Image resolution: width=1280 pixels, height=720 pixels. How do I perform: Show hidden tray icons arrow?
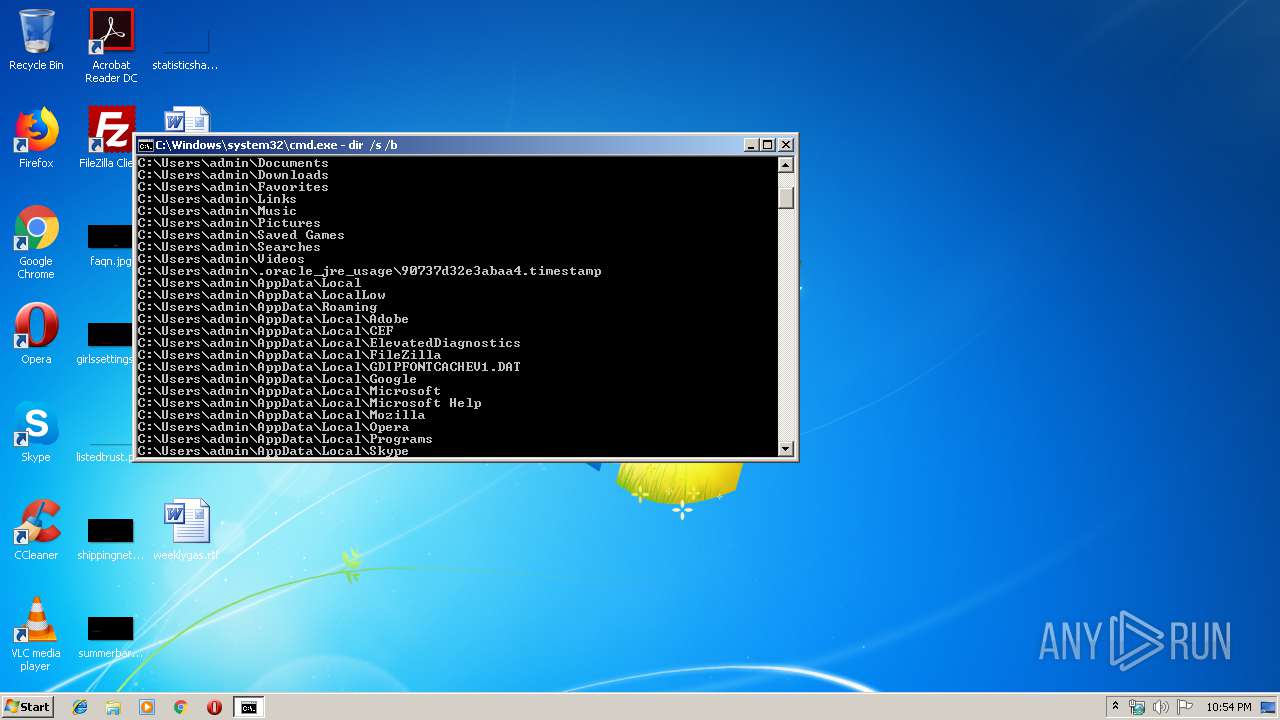coord(1115,707)
